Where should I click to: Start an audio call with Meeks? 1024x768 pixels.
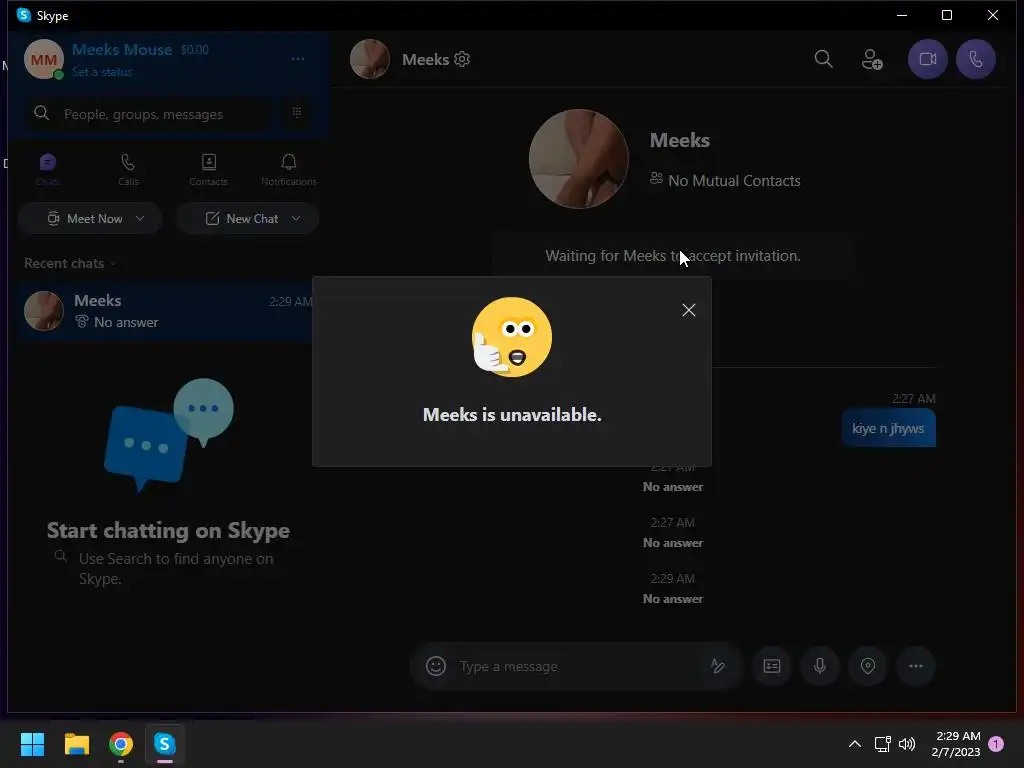pyautogui.click(x=976, y=59)
